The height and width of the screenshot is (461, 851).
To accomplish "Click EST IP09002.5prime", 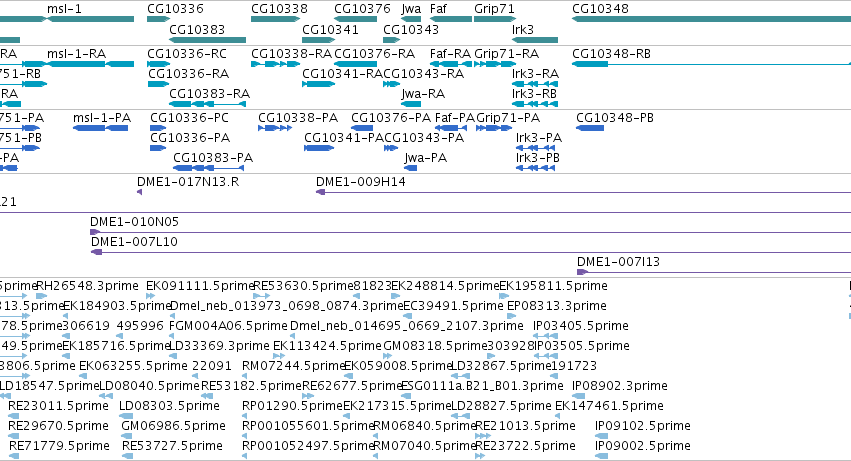I will (602, 456).
